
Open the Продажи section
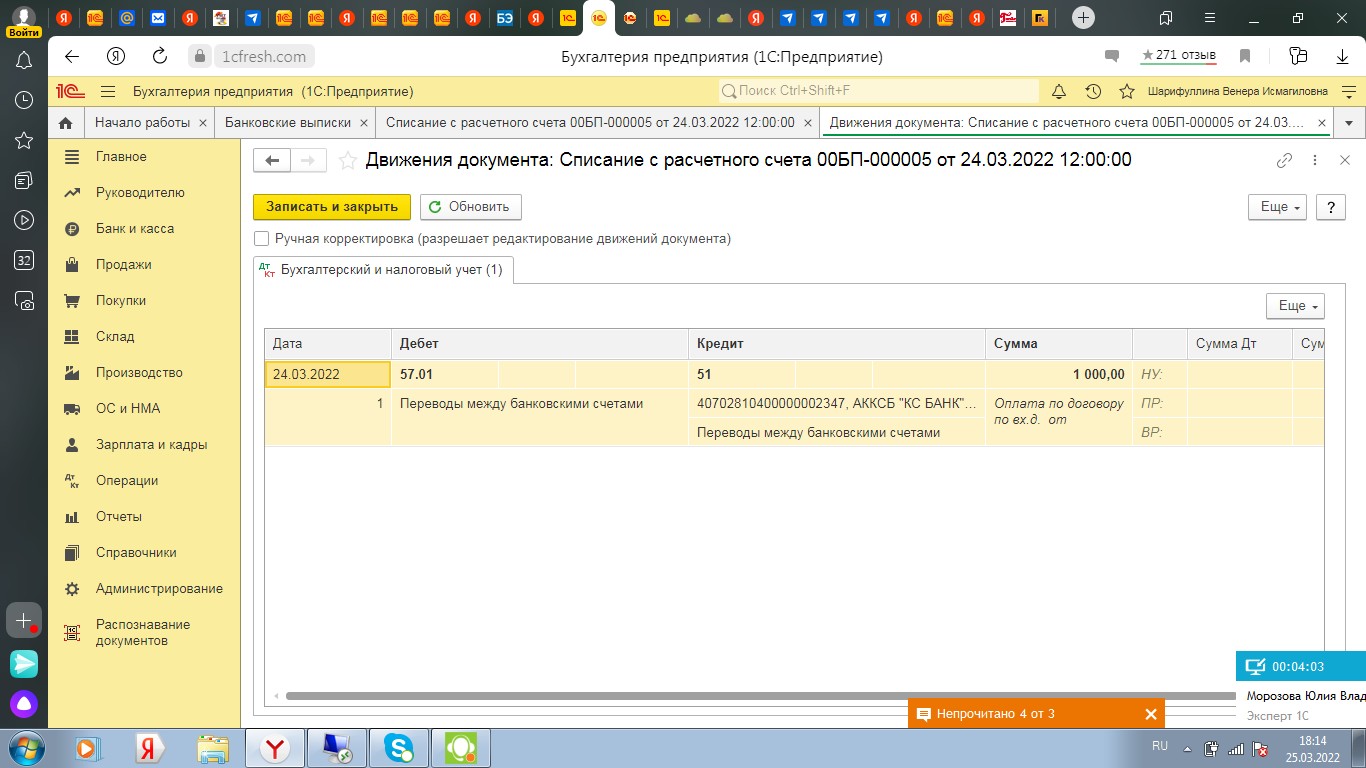coord(124,265)
